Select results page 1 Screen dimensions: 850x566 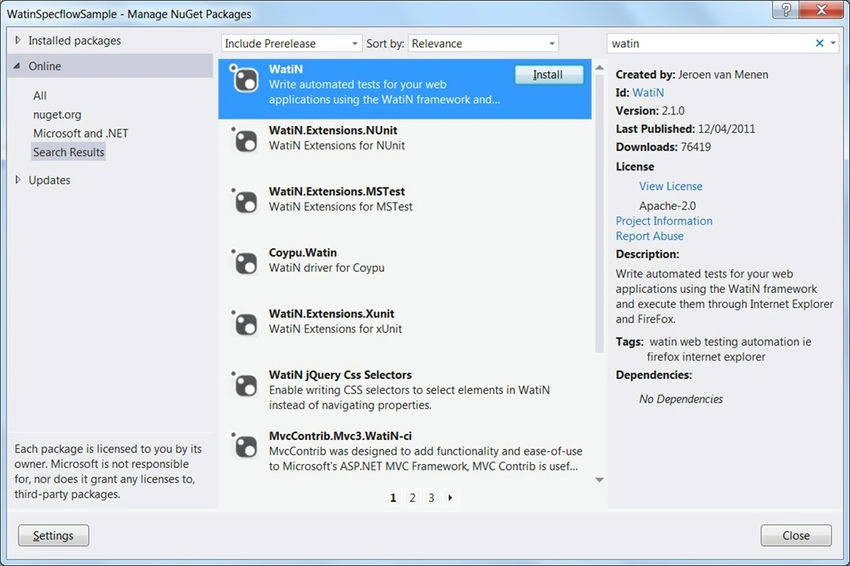point(393,498)
